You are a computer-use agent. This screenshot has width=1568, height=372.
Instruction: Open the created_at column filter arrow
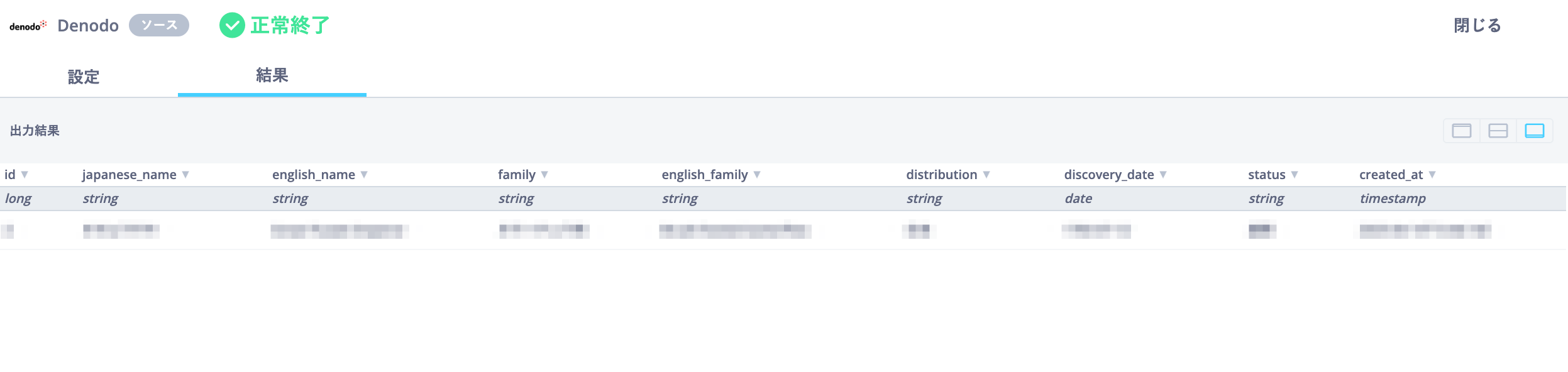tap(1432, 175)
